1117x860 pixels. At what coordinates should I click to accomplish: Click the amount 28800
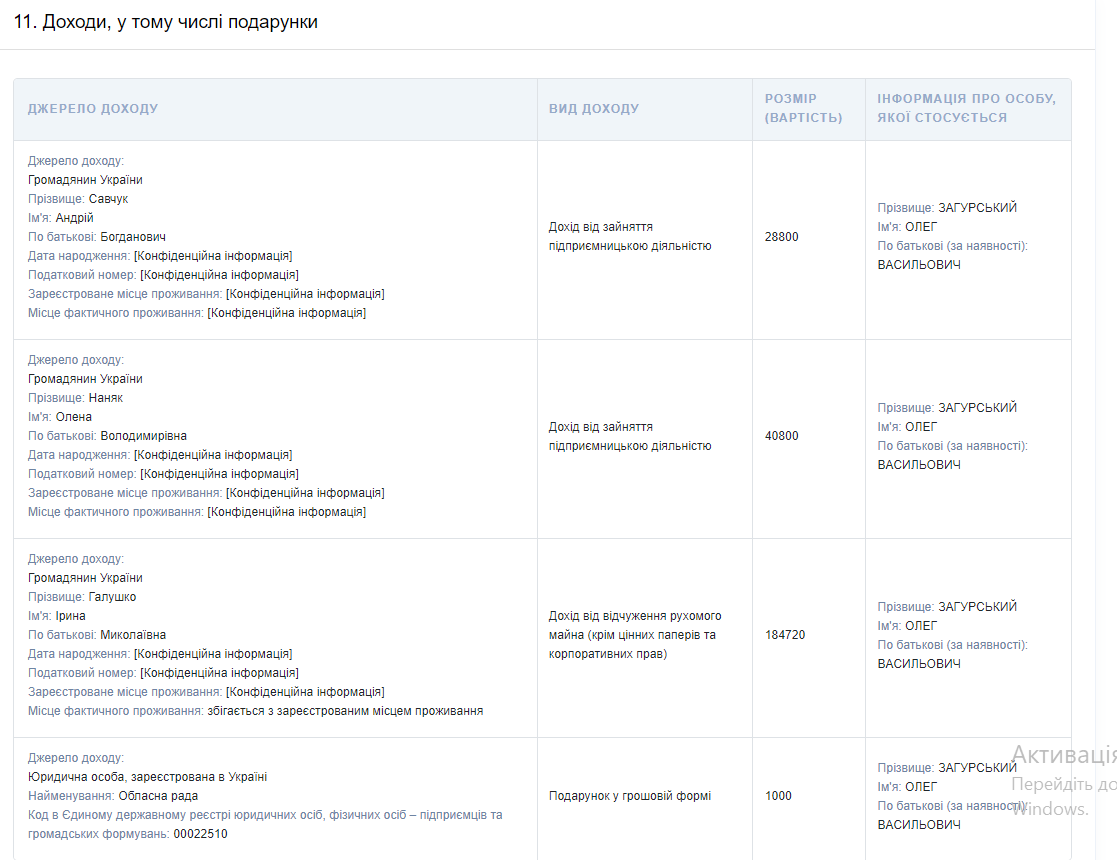[x=782, y=237]
